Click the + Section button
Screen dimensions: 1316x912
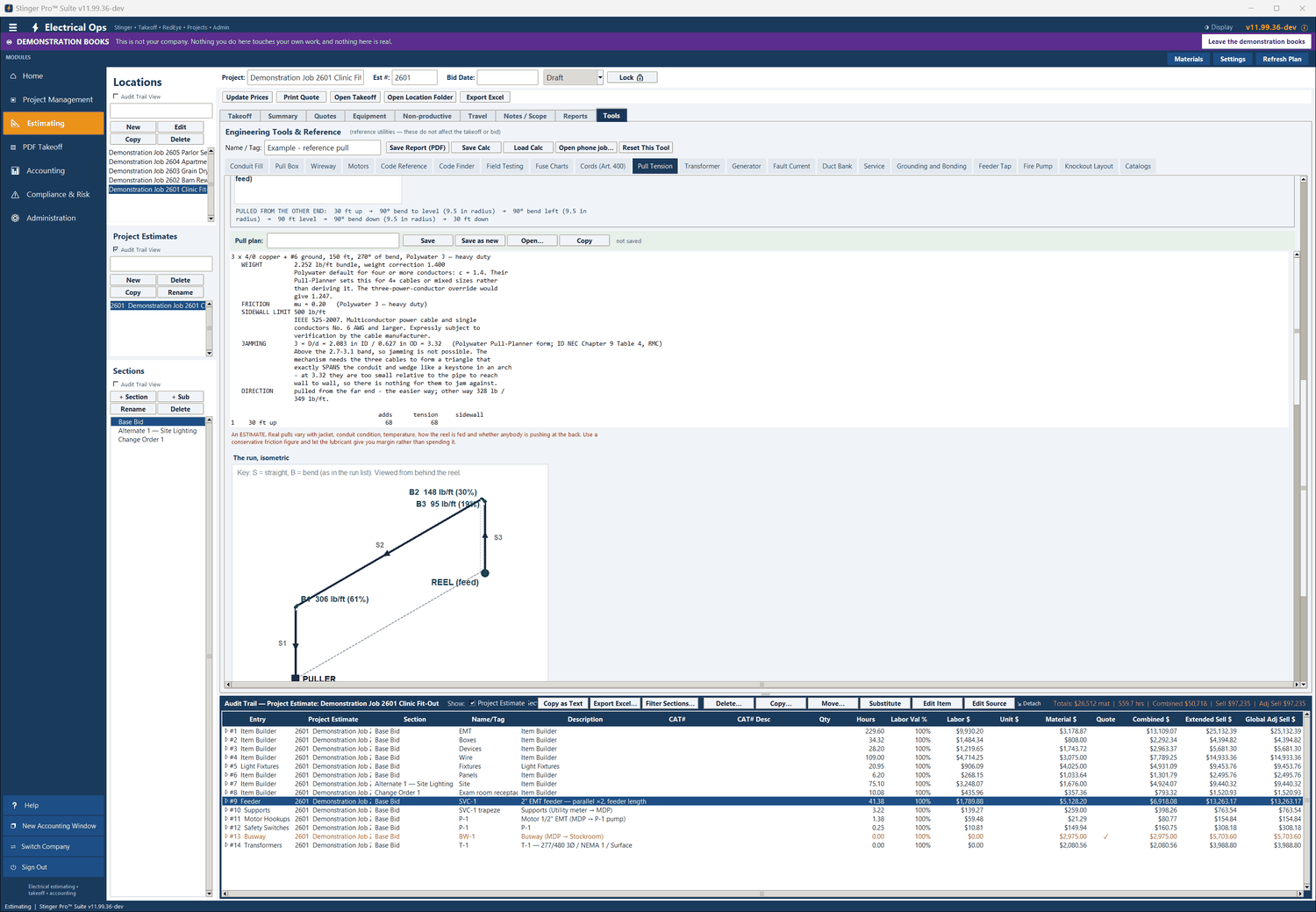tap(133, 397)
